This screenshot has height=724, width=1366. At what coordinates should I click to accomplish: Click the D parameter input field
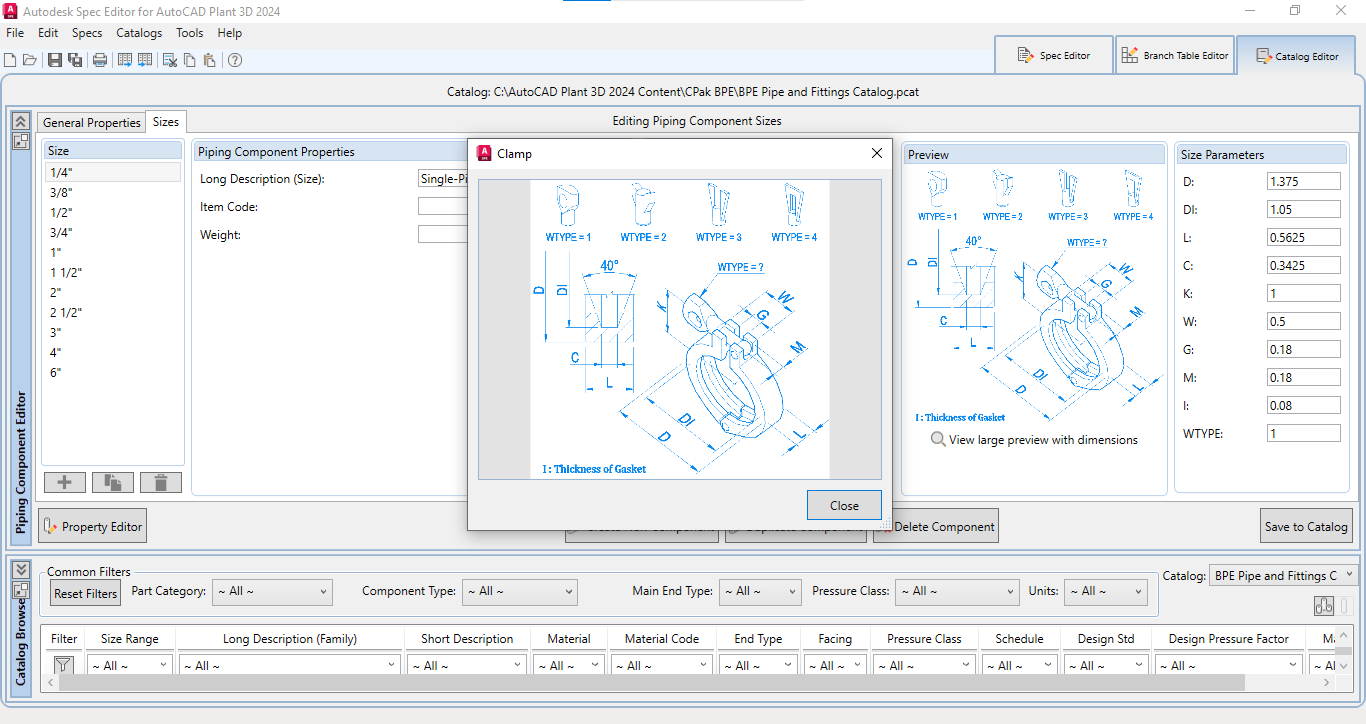click(x=1303, y=181)
